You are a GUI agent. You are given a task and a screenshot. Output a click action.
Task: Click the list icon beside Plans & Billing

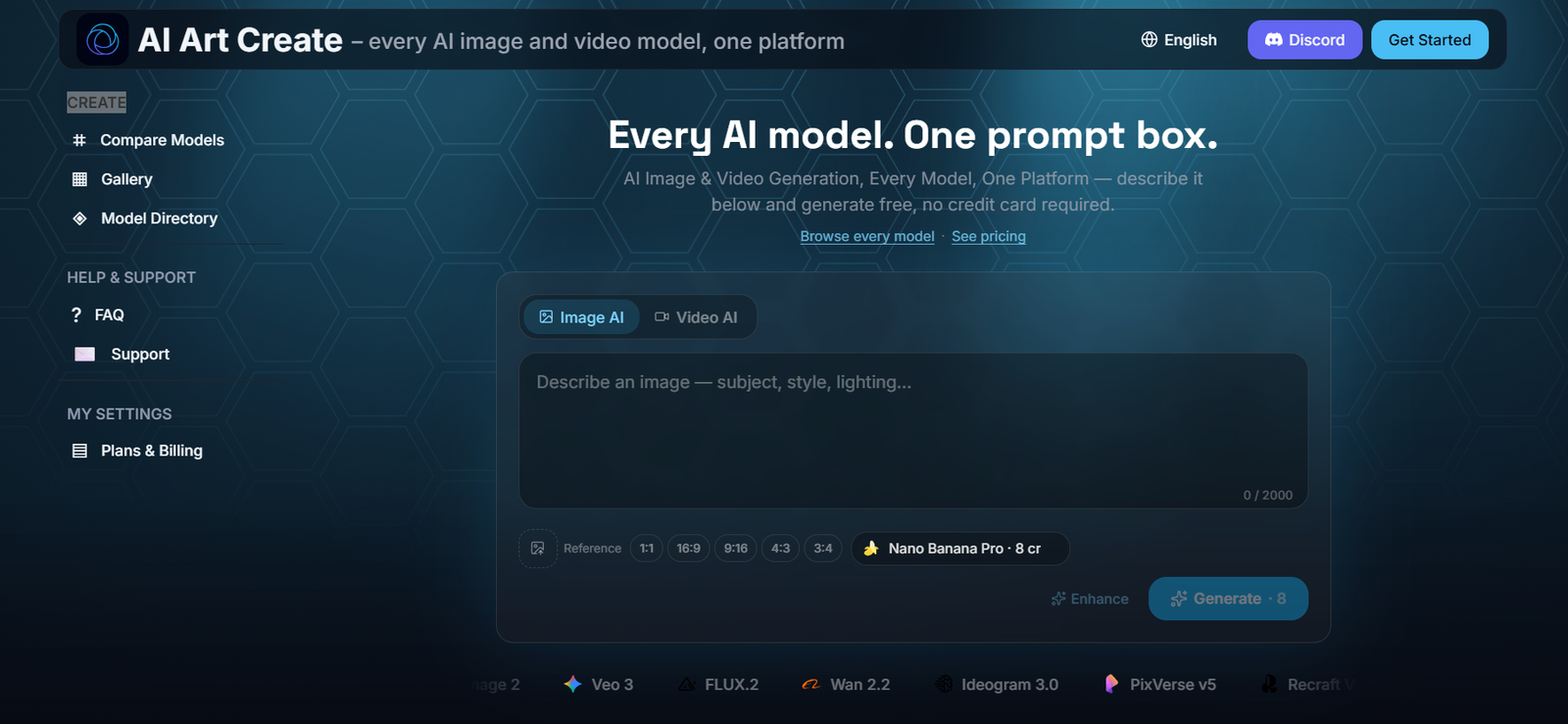pyautogui.click(x=79, y=451)
